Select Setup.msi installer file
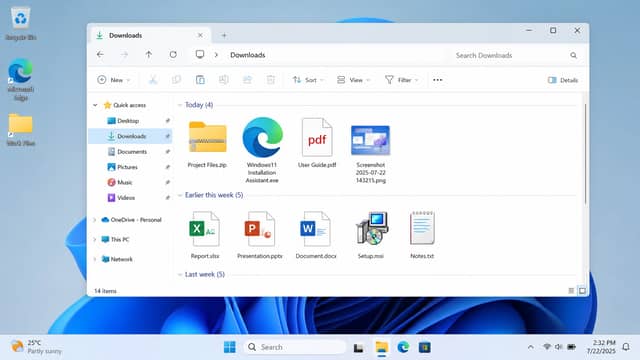Viewport: 640px width, 360px height. point(371,235)
